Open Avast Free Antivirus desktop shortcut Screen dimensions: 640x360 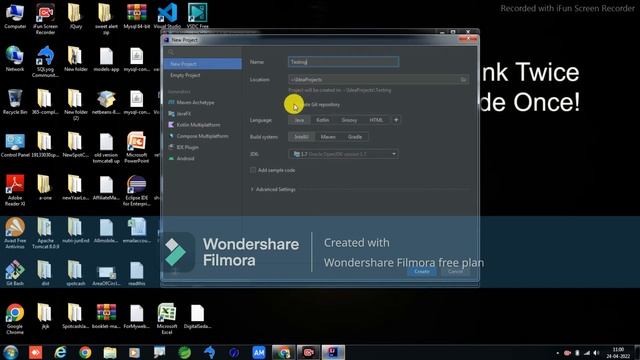point(15,233)
